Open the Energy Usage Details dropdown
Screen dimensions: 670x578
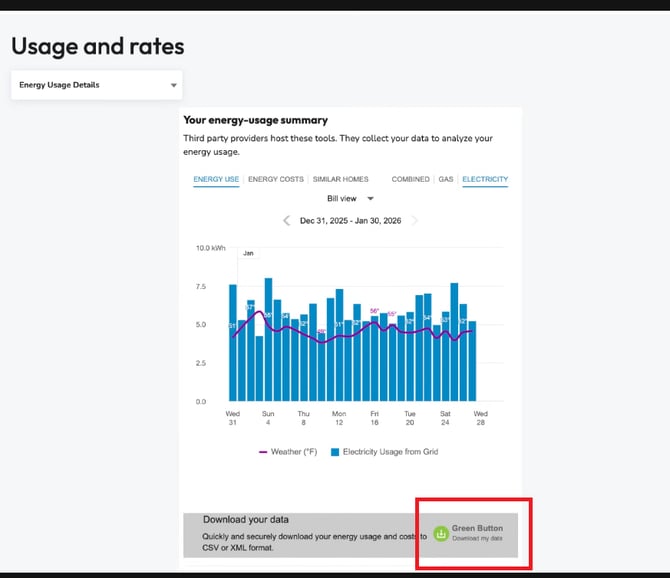pyautogui.click(x=97, y=85)
